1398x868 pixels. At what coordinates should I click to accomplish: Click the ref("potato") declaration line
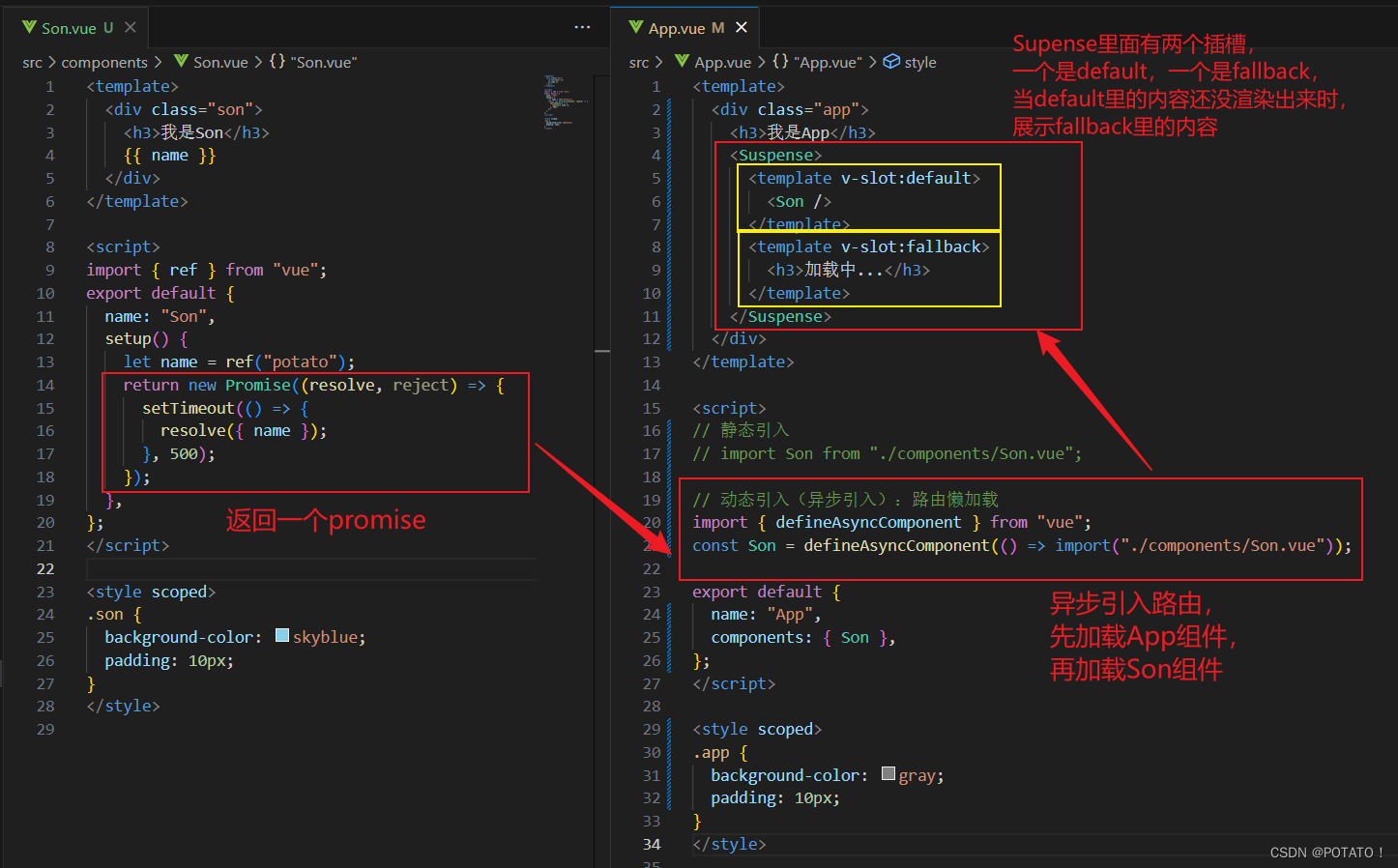tap(239, 362)
